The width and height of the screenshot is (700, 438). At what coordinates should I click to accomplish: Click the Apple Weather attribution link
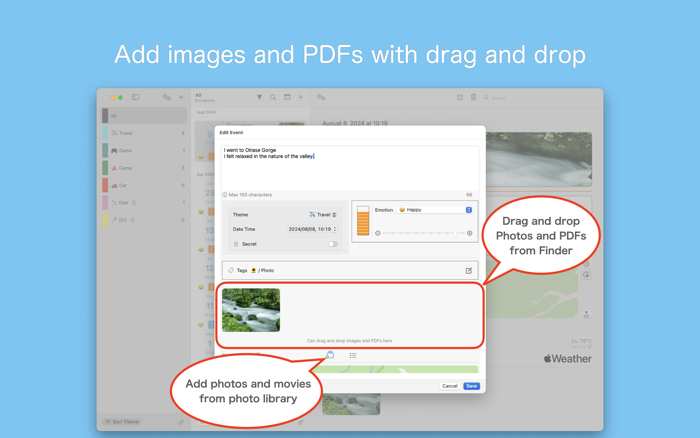pos(567,359)
